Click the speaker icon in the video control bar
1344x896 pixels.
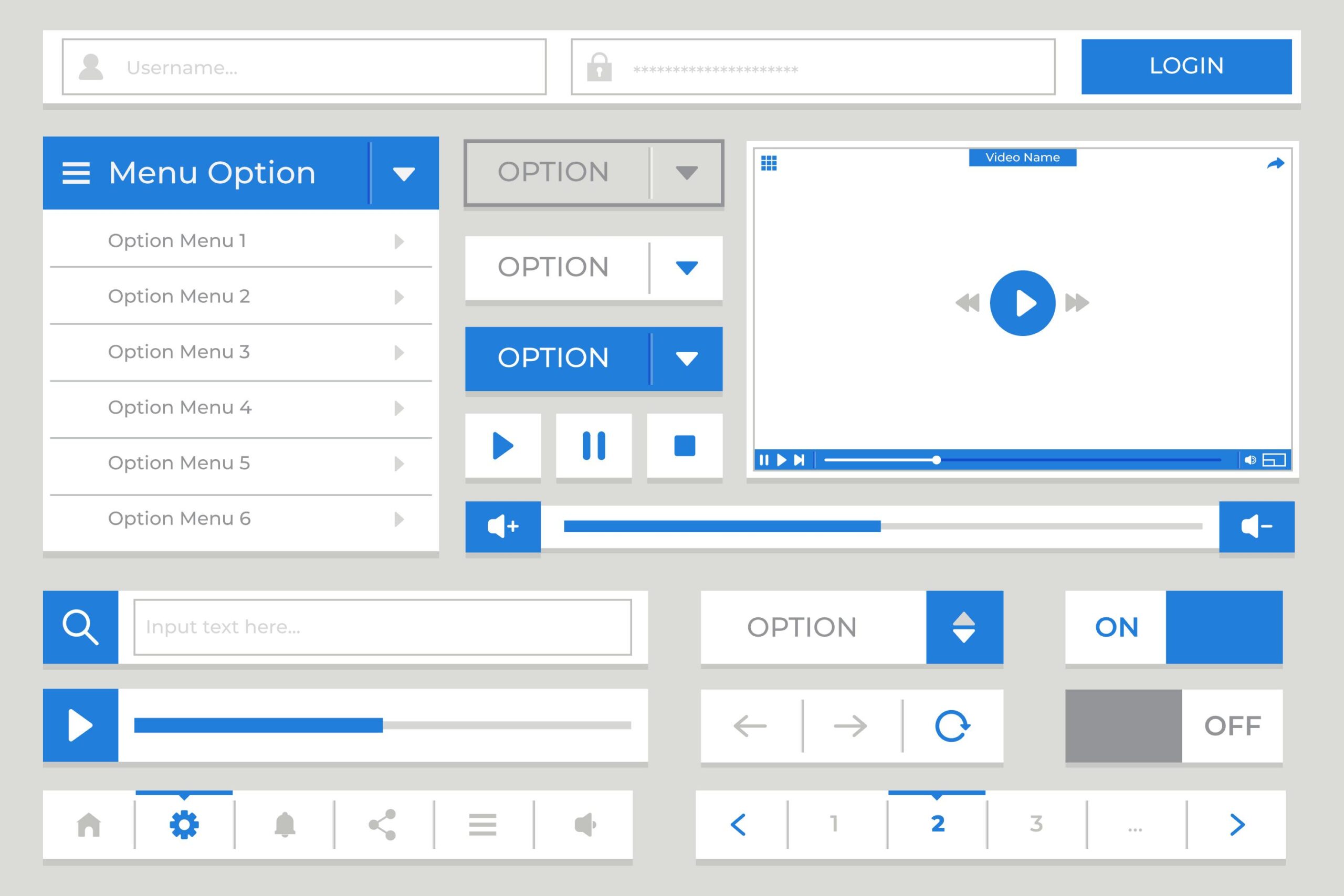[1250, 460]
